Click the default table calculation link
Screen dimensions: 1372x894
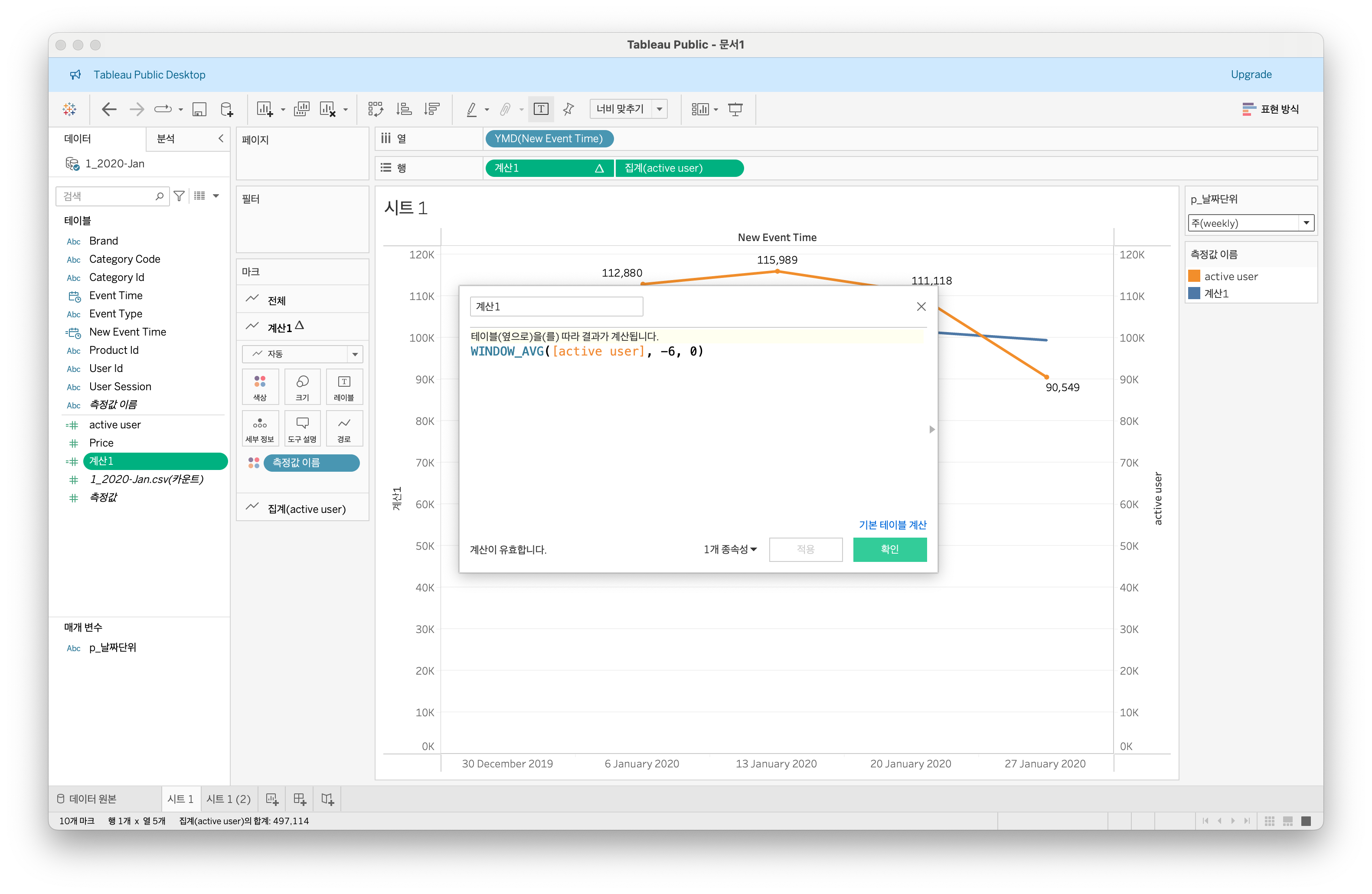pos(892,525)
